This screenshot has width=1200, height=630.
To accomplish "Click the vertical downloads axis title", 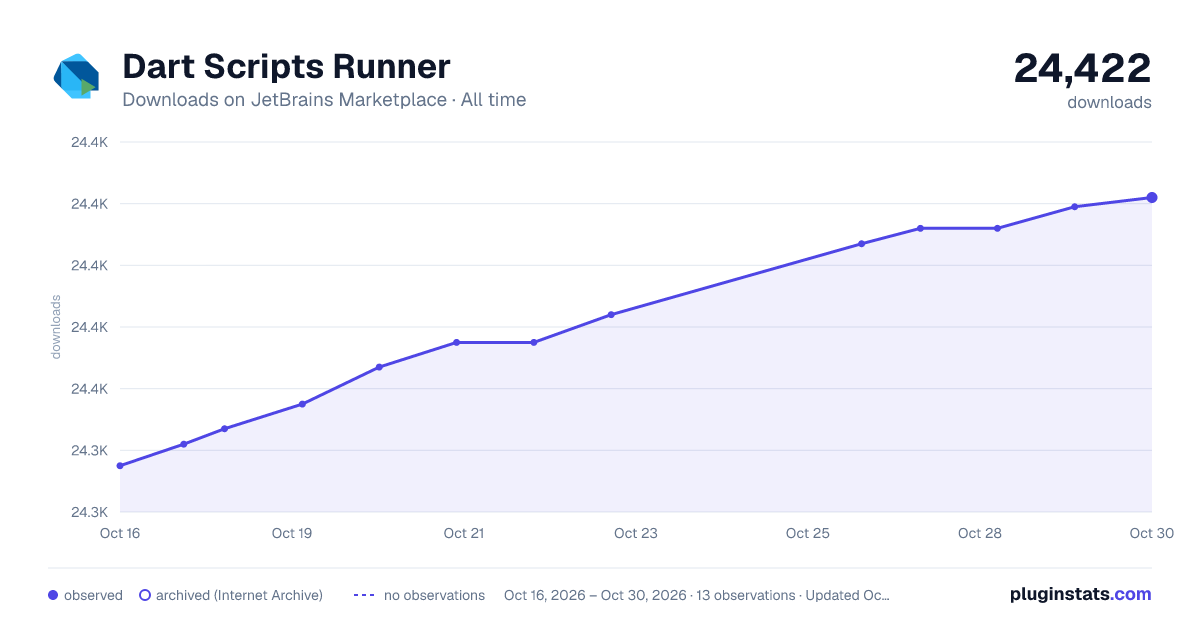I will click(56, 327).
